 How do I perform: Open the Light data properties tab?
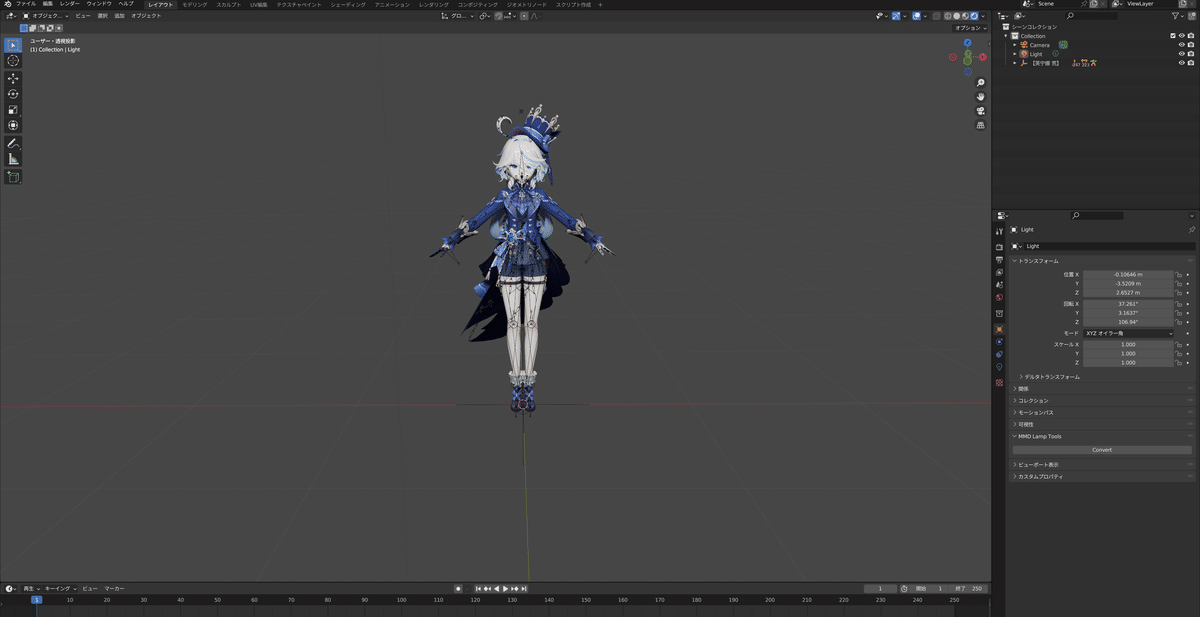coord(999,368)
